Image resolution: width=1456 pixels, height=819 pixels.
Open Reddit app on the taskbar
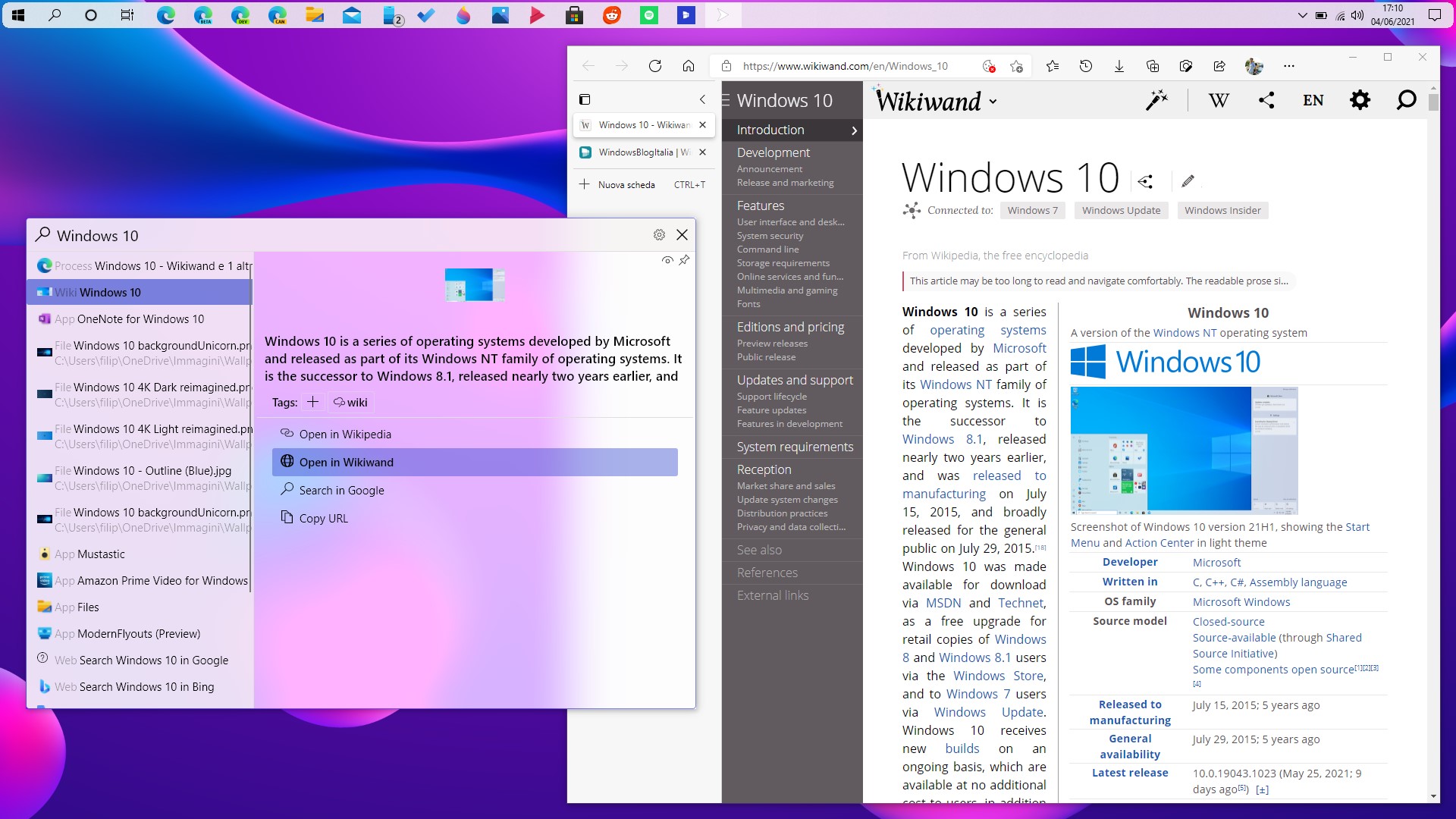point(612,15)
